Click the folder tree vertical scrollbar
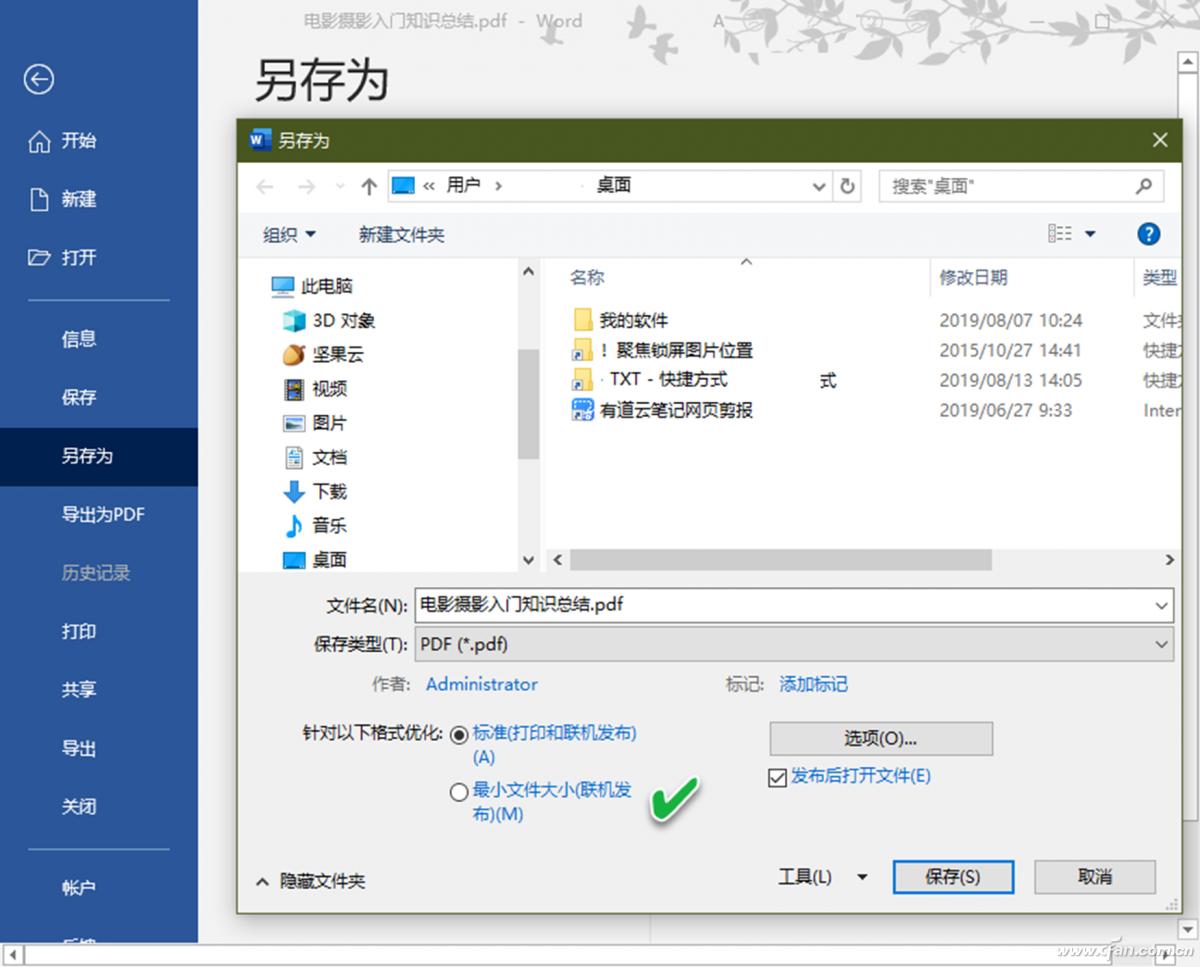 (x=528, y=405)
